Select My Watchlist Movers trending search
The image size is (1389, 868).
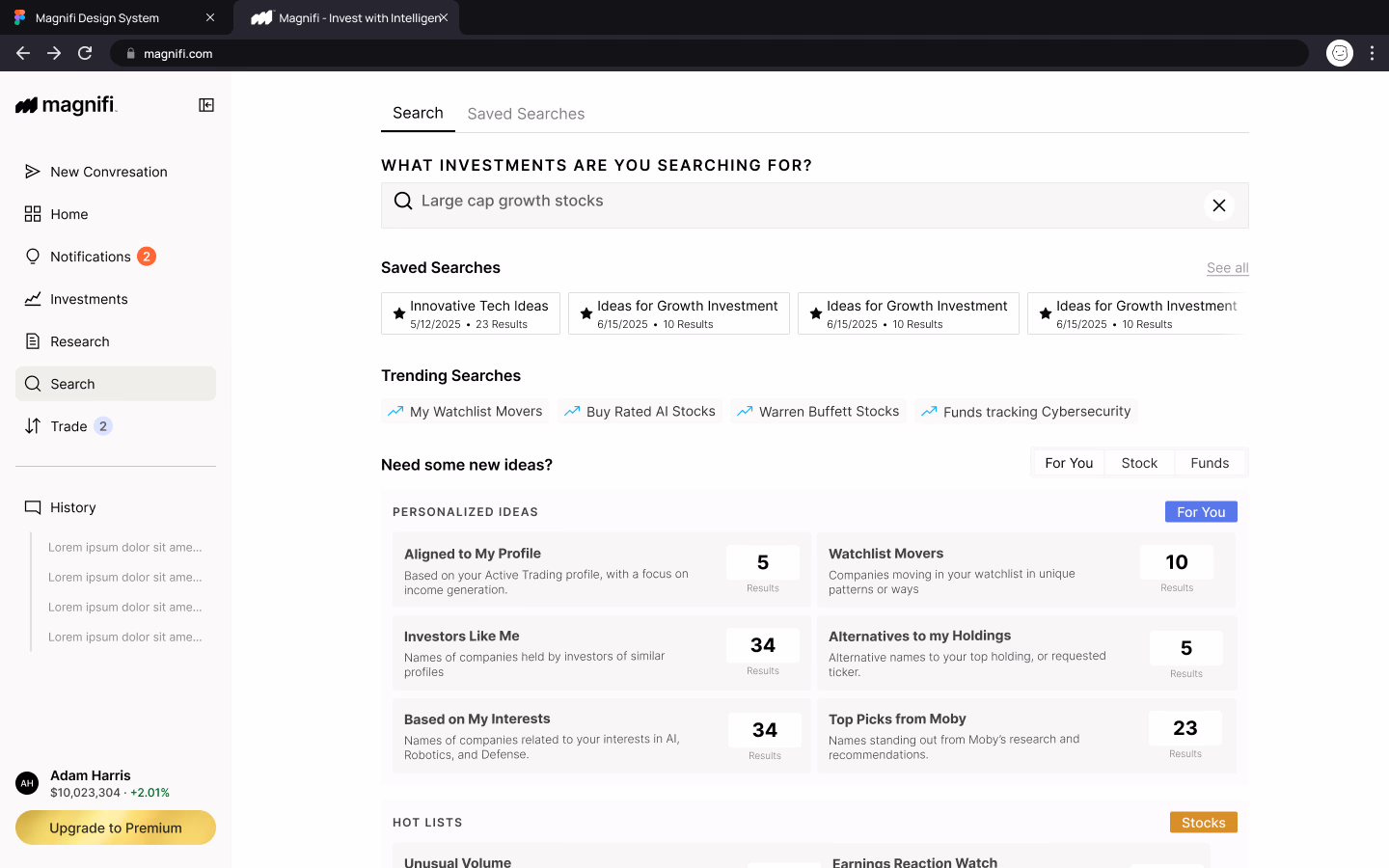coord(465,412)
